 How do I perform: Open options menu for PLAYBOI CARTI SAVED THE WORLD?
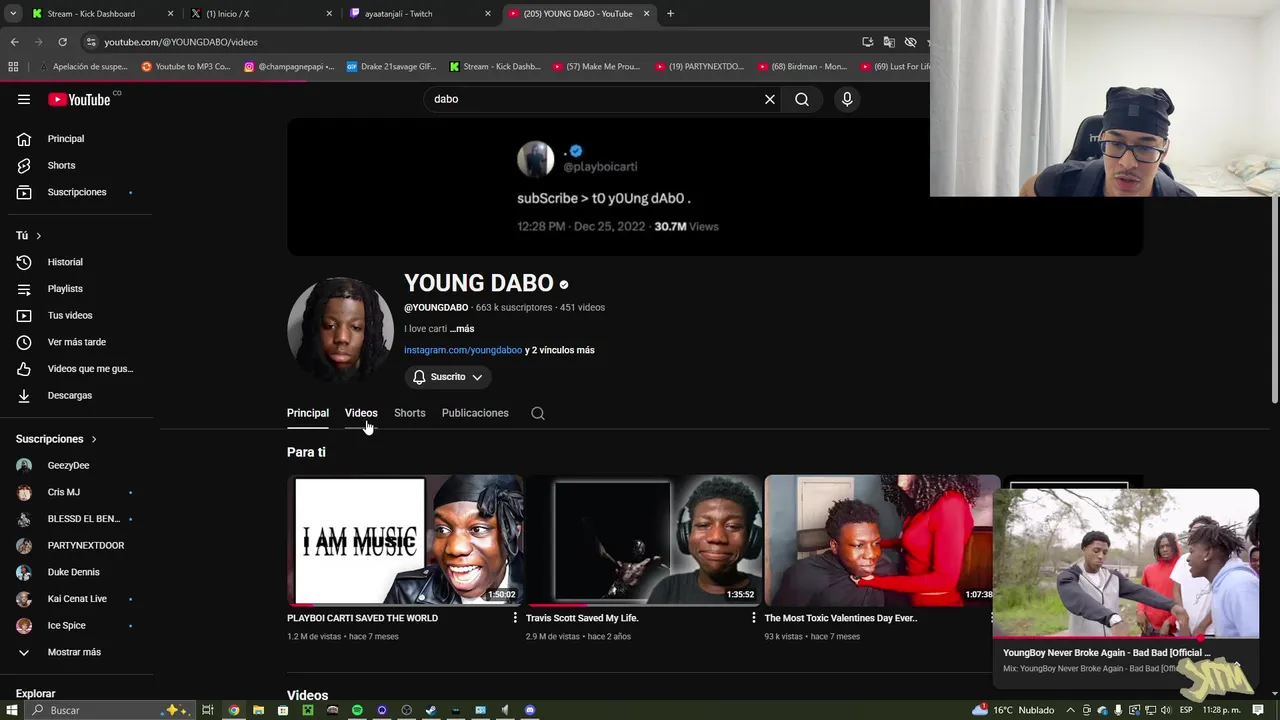point(516,618)
